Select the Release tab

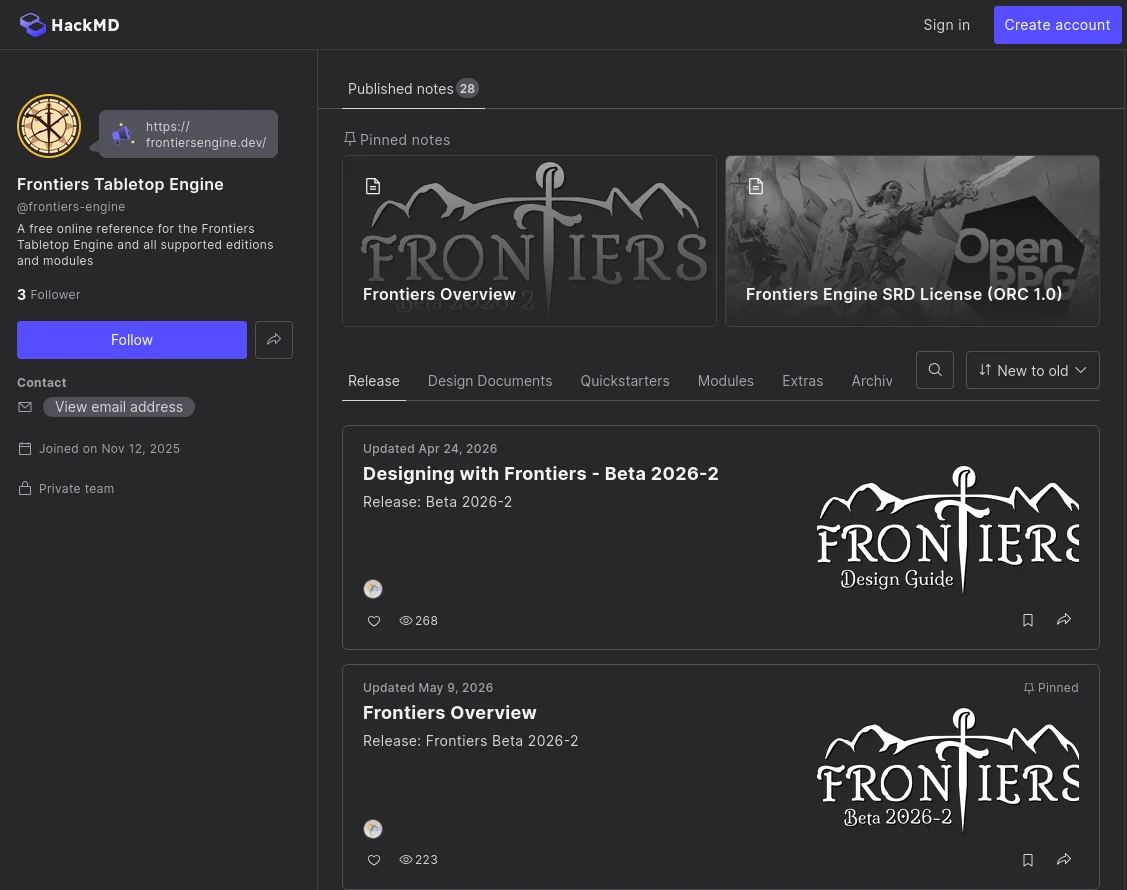pos(374,381)
